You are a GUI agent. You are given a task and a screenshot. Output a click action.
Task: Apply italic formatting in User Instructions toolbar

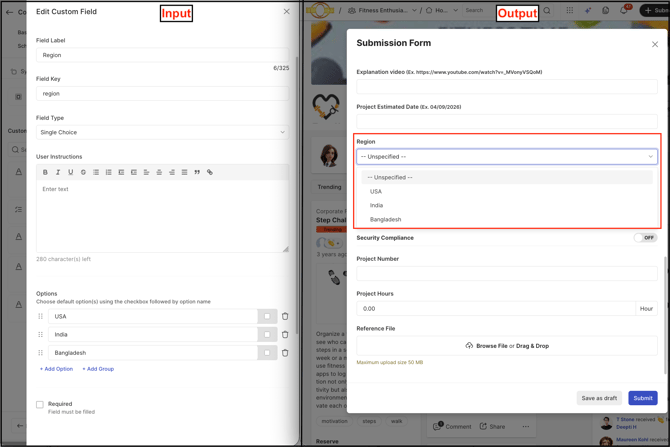(x=58, y=172)
